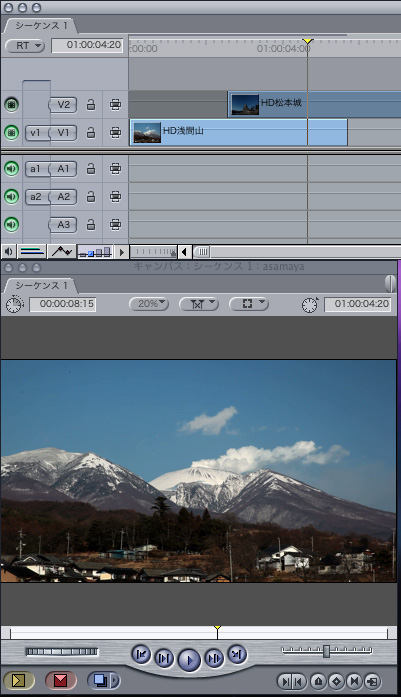This screenshot has height=697, width=401.
Task: Click the Canvas timecode field 01:00:04:20
Action: pos(358,304)
